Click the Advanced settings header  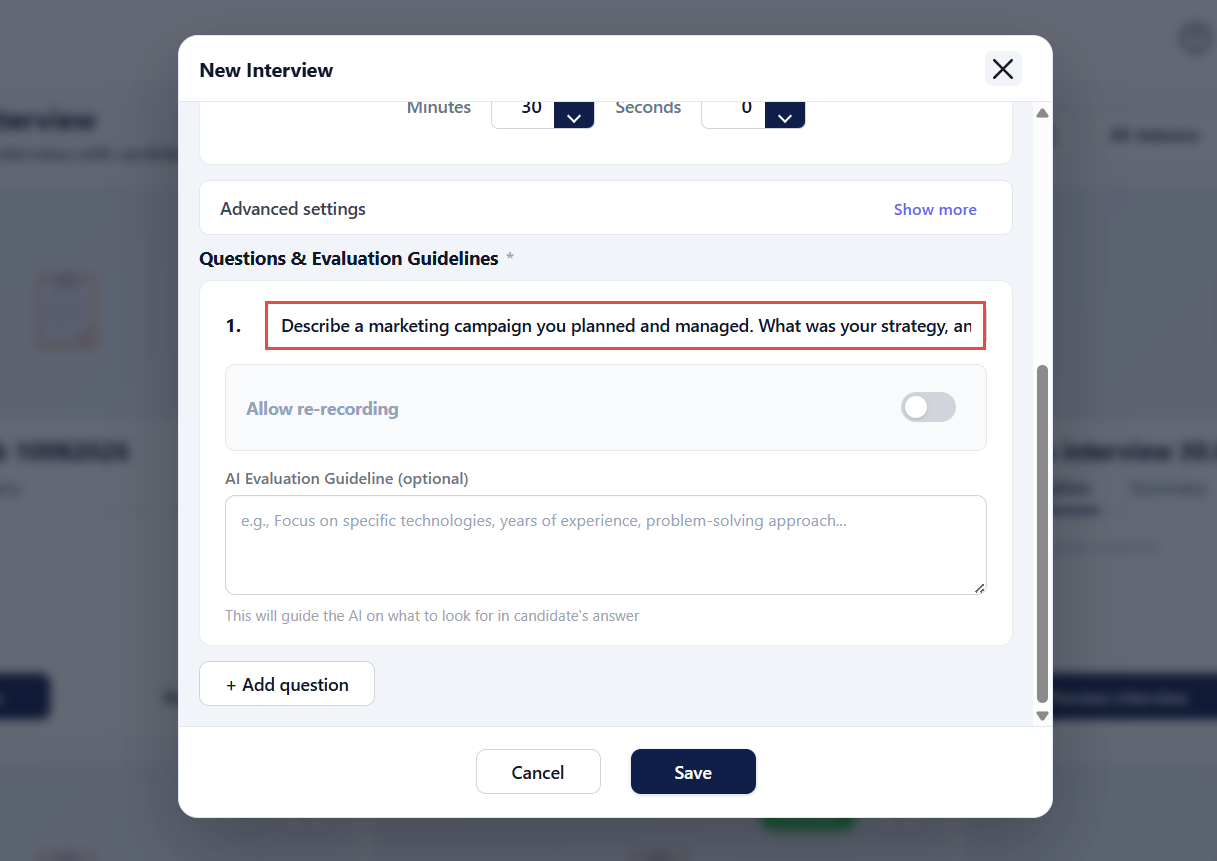(606, 208)
